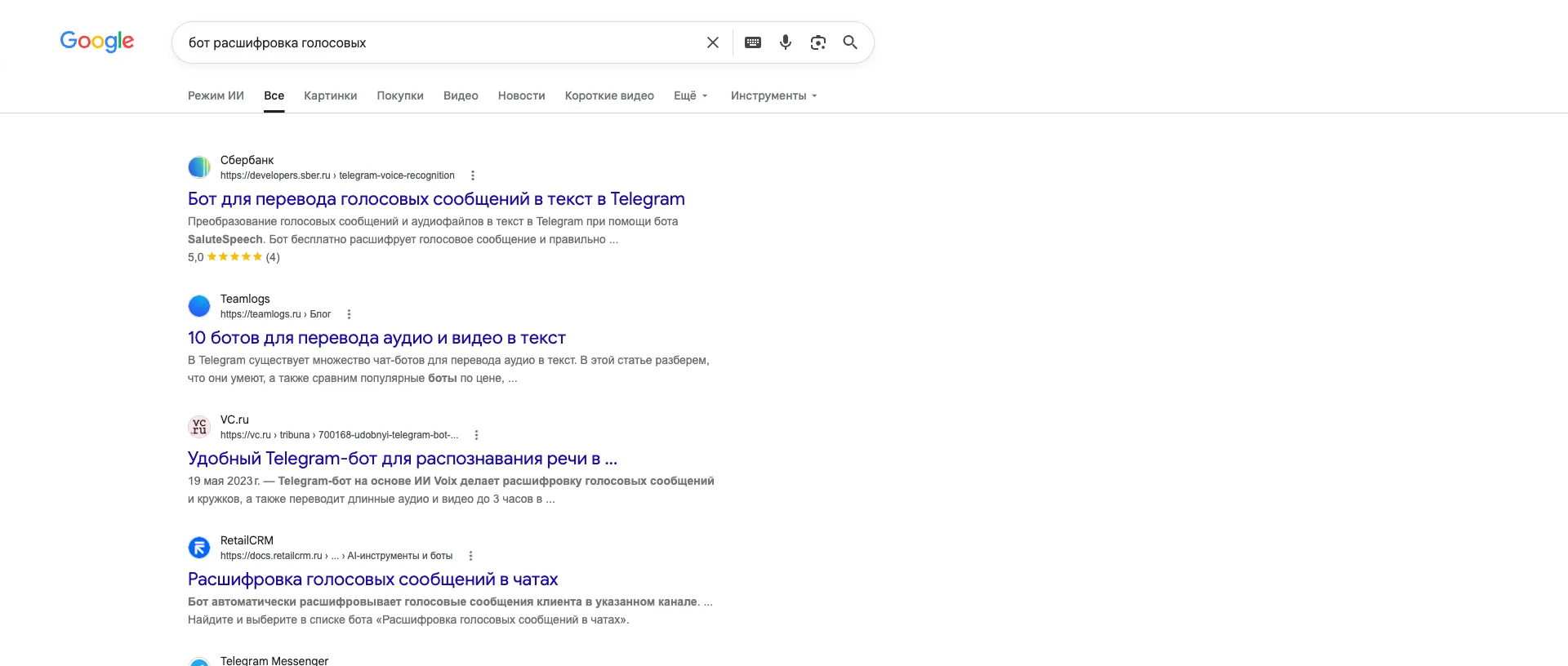Image resolution: width=1568 pixels, height=666 pixels.
Task: Expand the Ещё dropdown
Action: [x=691, y=95]
